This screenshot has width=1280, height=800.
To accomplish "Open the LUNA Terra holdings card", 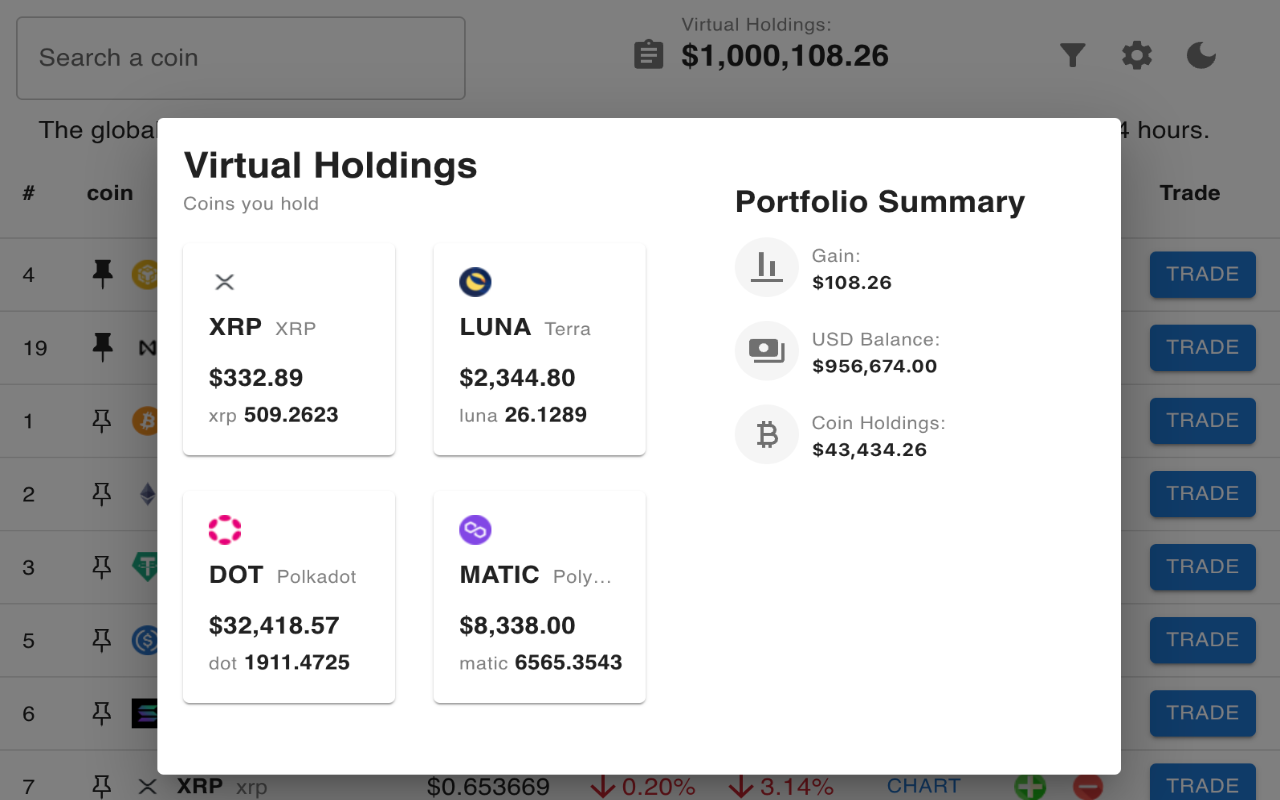I will coord(540,349).
